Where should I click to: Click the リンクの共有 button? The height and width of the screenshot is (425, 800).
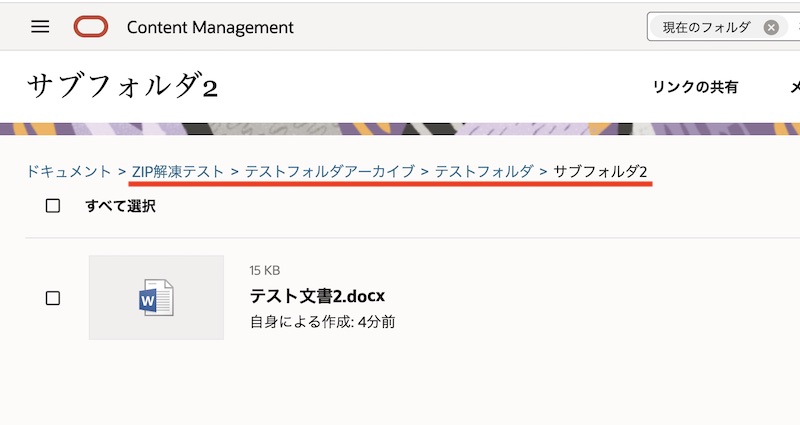click(695, 87)
